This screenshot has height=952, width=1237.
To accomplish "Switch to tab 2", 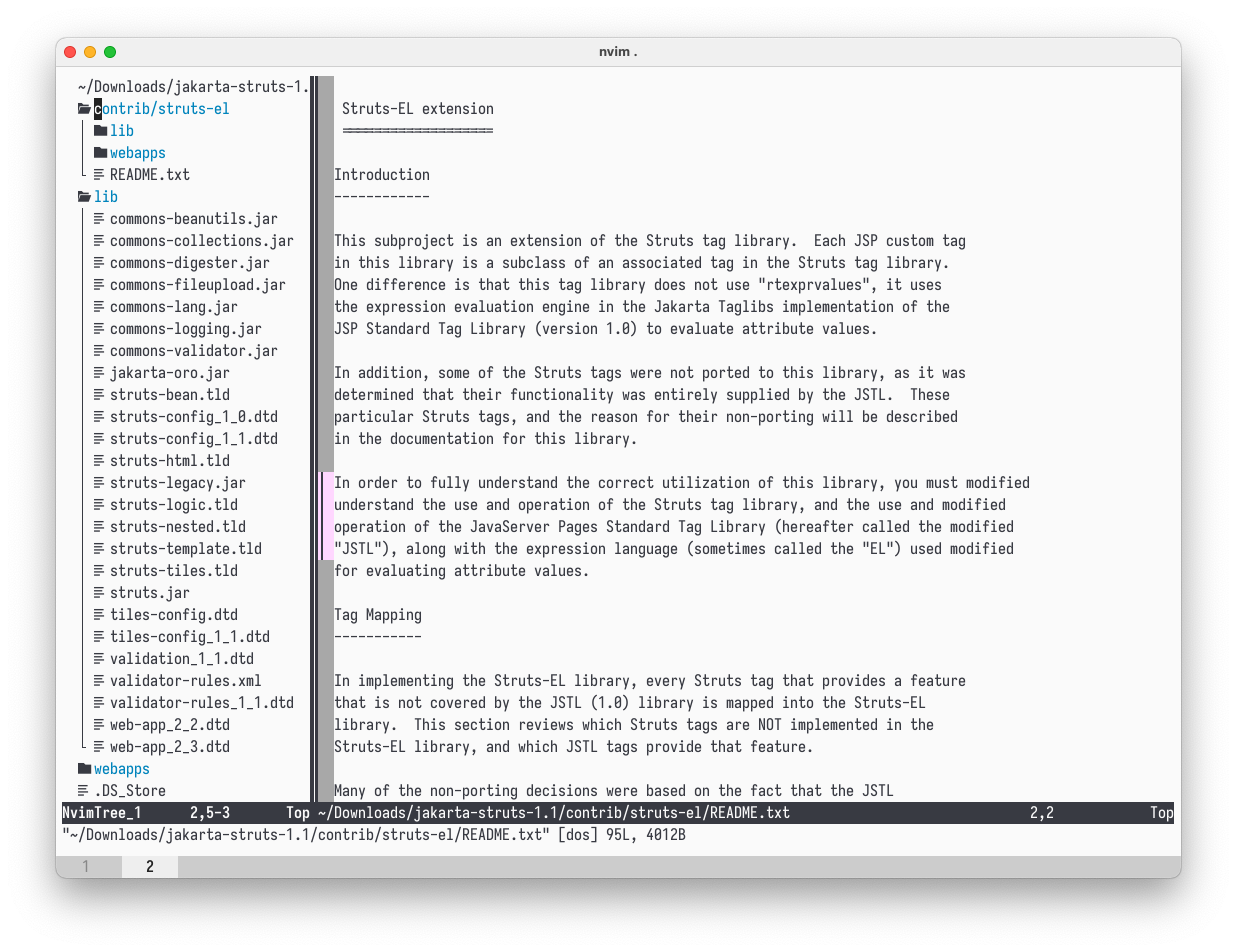I will point(150,867).
